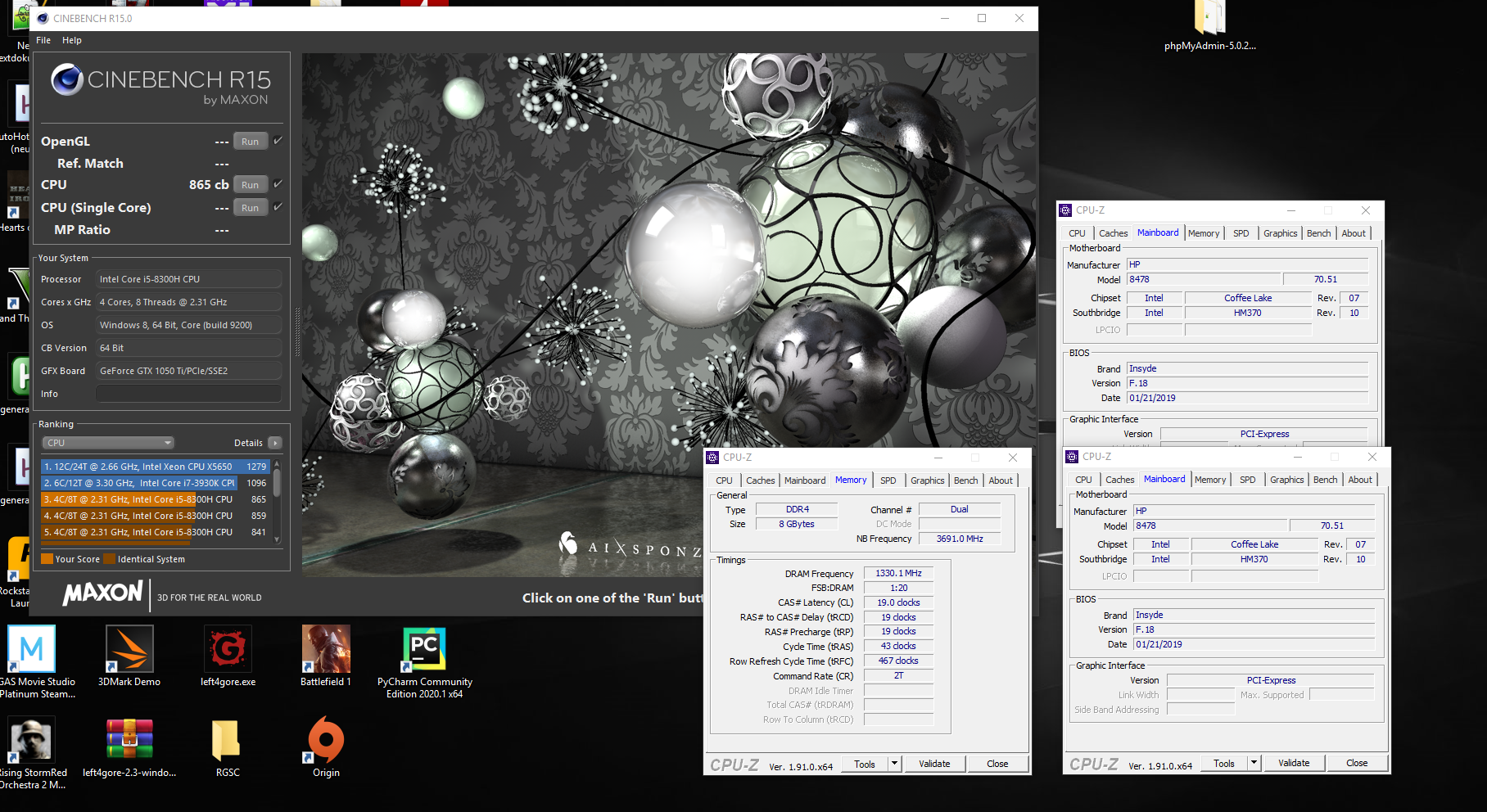Click the MAXON logo at bottom

coord(103,593)
